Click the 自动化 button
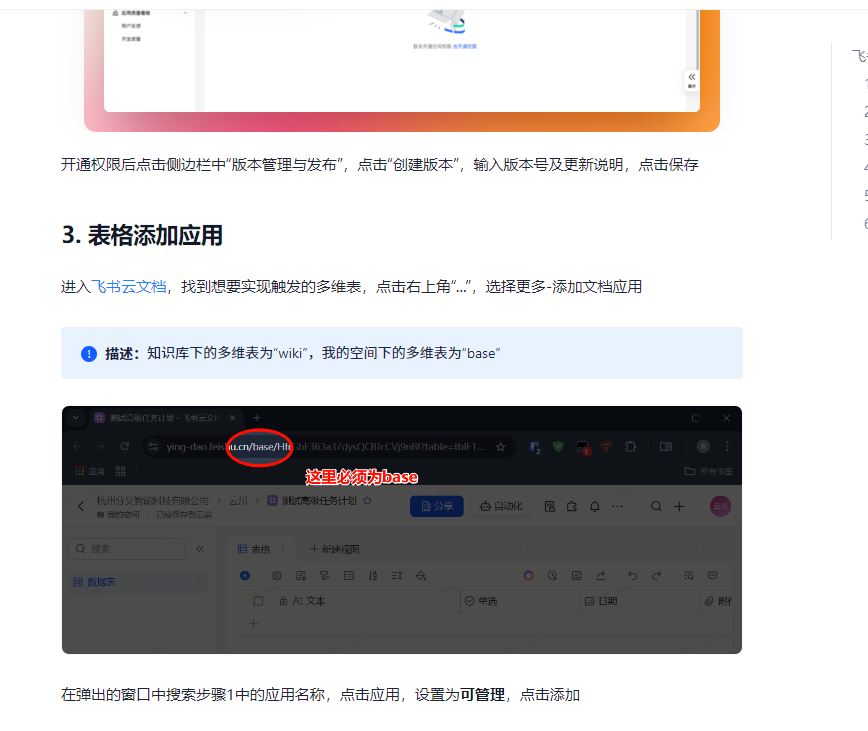This screenshot has width=868, height=731. [x=501, y=506]
